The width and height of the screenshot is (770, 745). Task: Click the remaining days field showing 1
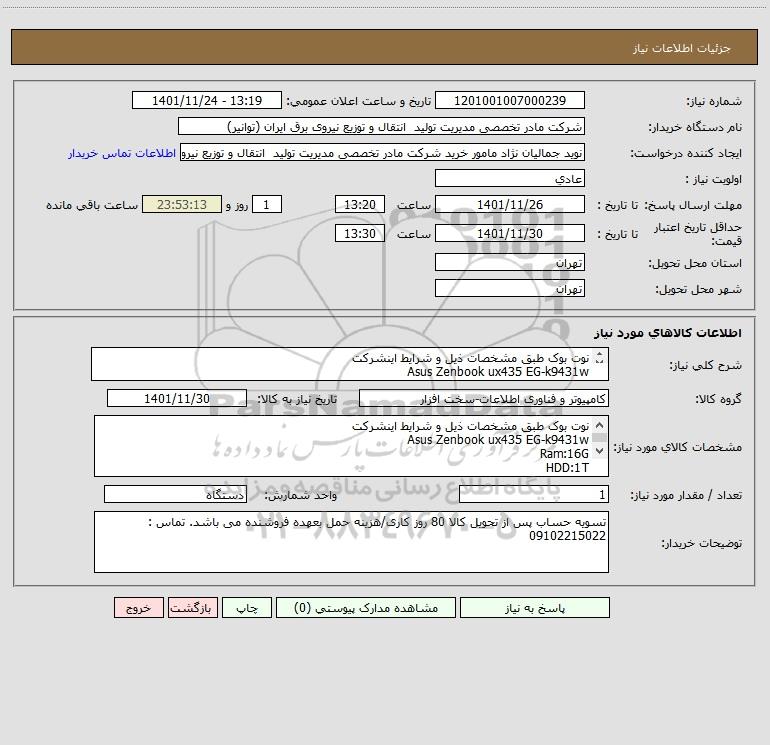point(267,204)
